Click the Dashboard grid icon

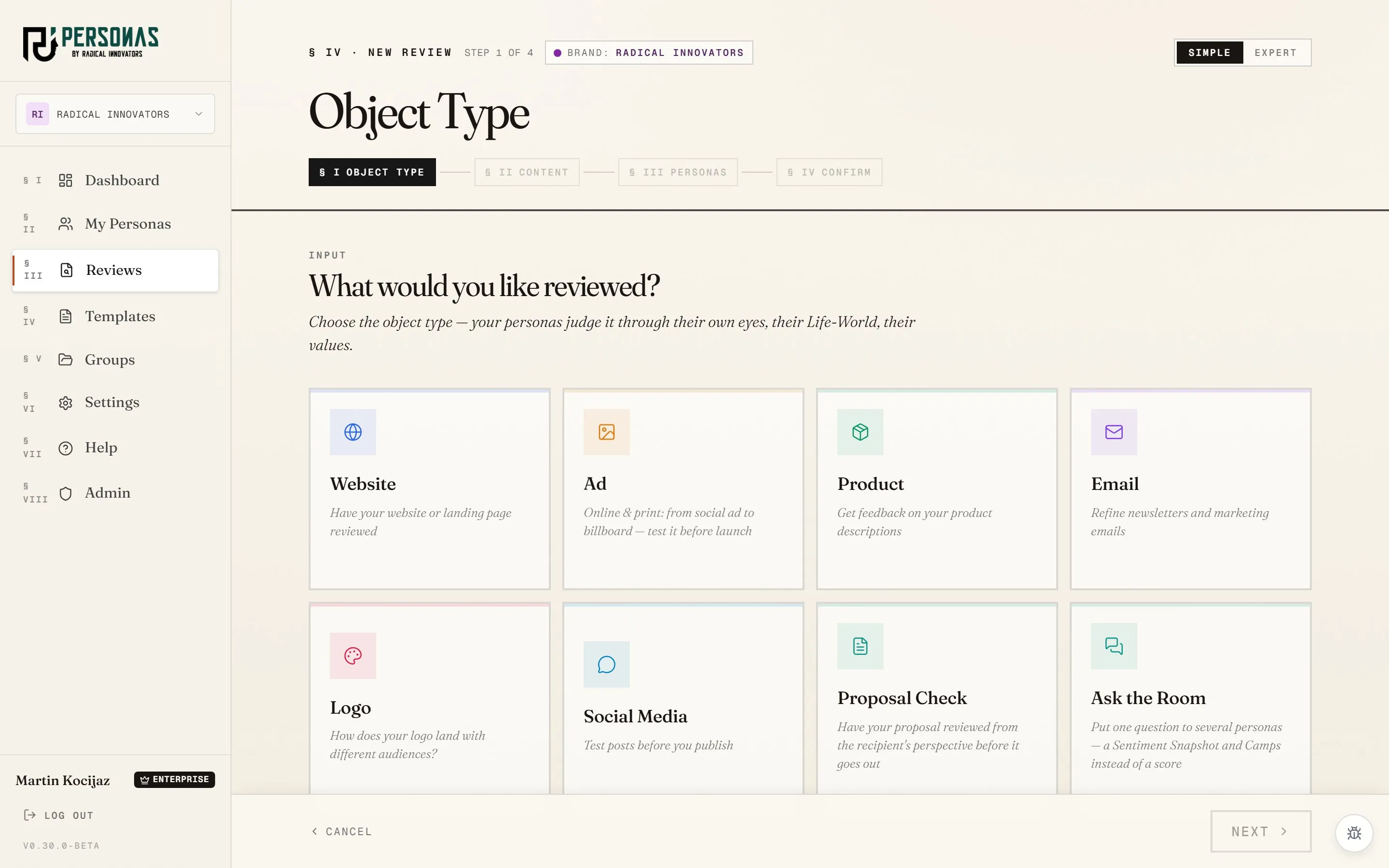coord(66,180)
